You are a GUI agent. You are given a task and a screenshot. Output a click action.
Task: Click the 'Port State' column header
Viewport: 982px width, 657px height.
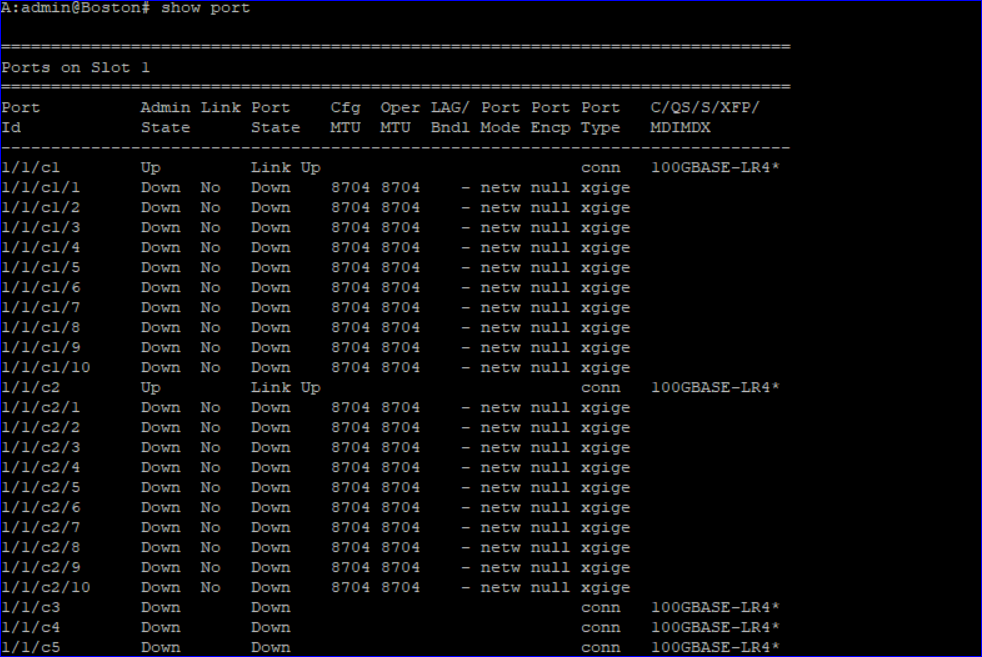tap(275, 117)
